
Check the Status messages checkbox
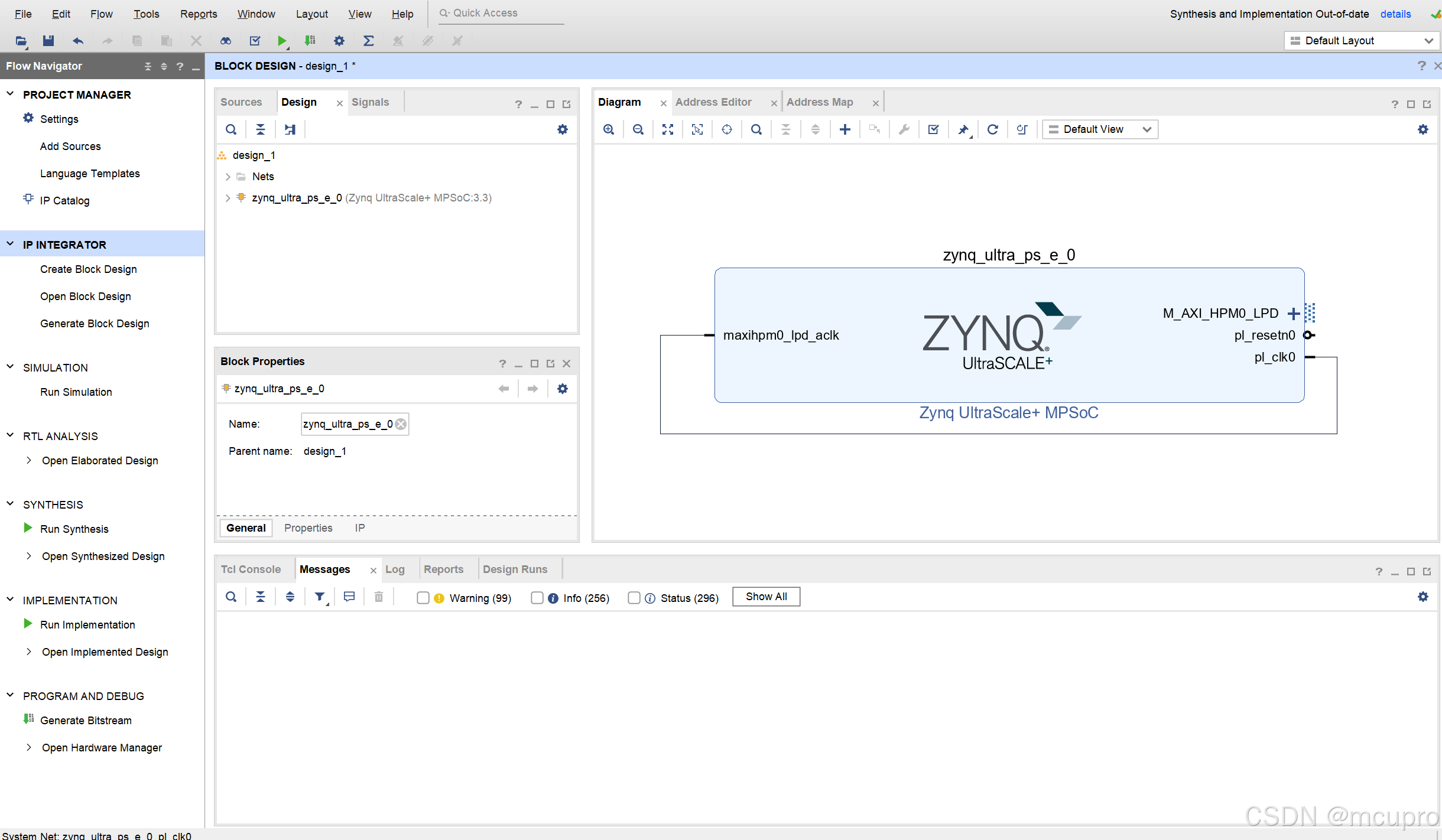point(634,598)
